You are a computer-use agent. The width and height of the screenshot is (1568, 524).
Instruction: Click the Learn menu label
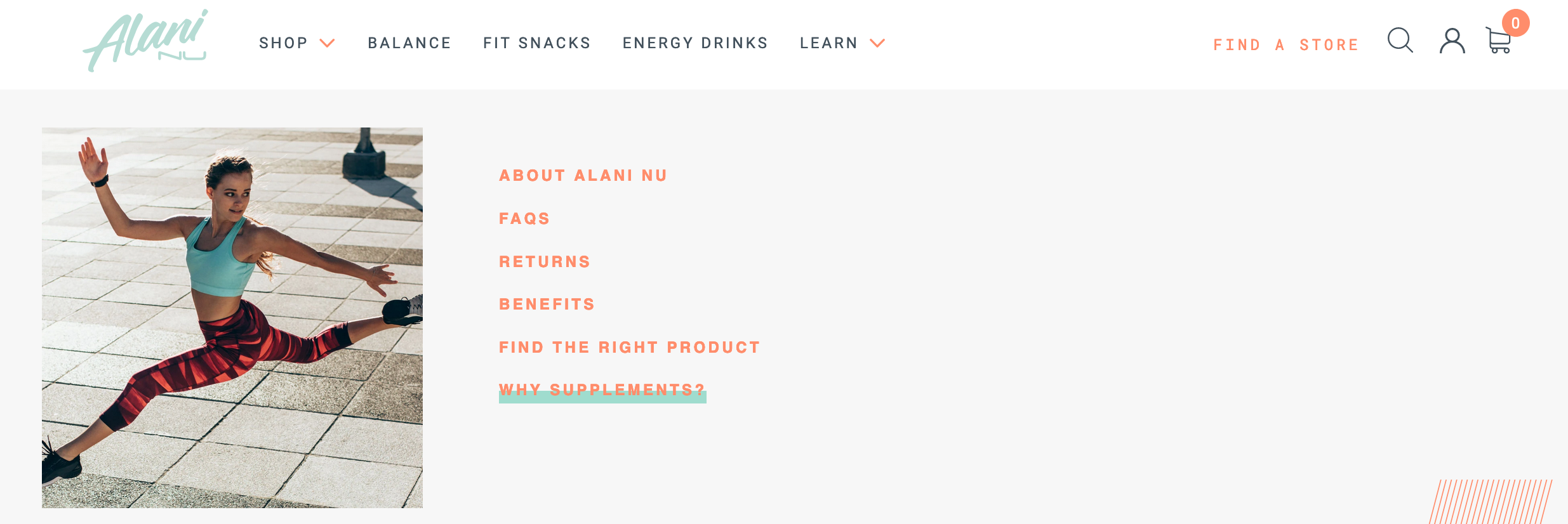point(828,43)
